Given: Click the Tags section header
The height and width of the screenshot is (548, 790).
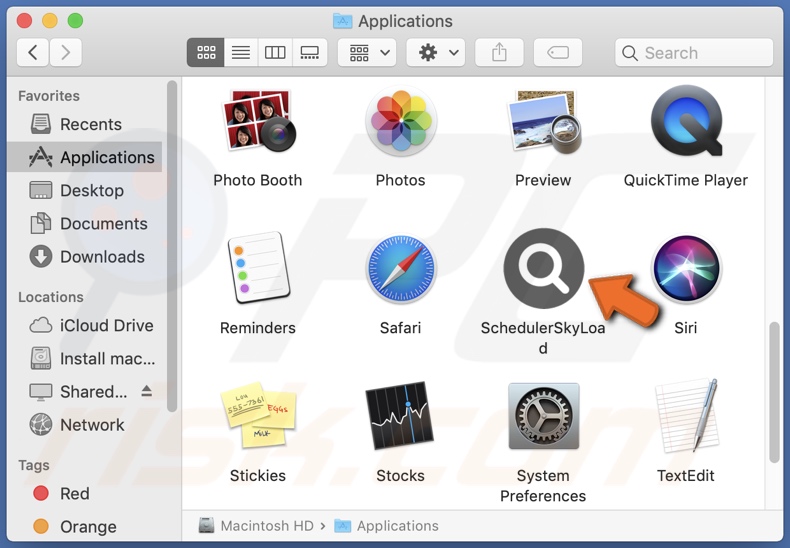Looking at the screenshot, I should pos(34,465).
